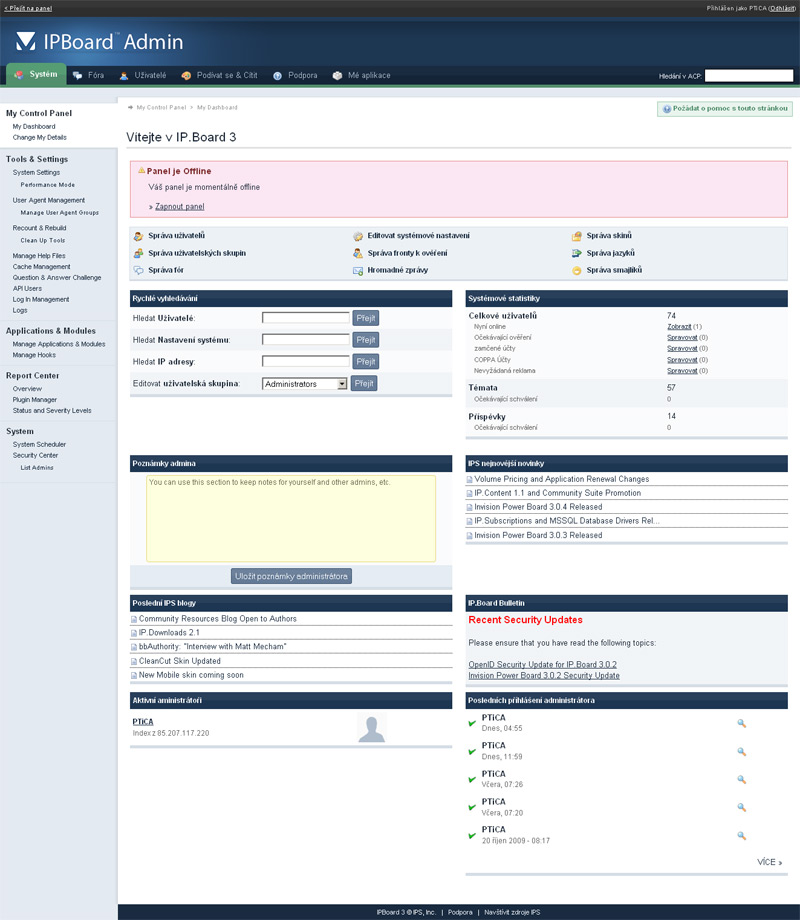Click the Správa uživatelů icon
800x920 pixels.
(x=139, y=236)
